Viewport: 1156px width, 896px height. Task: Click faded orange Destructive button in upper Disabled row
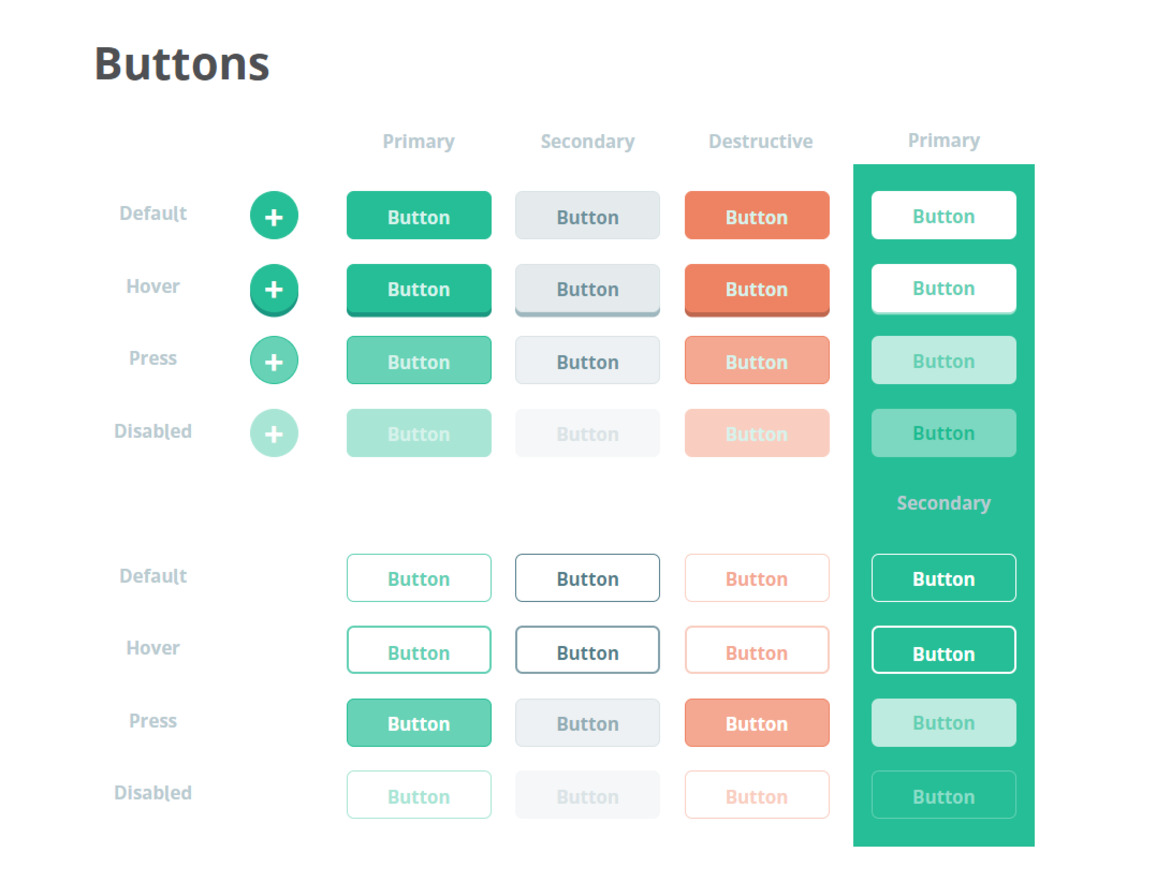coord(757,433)
